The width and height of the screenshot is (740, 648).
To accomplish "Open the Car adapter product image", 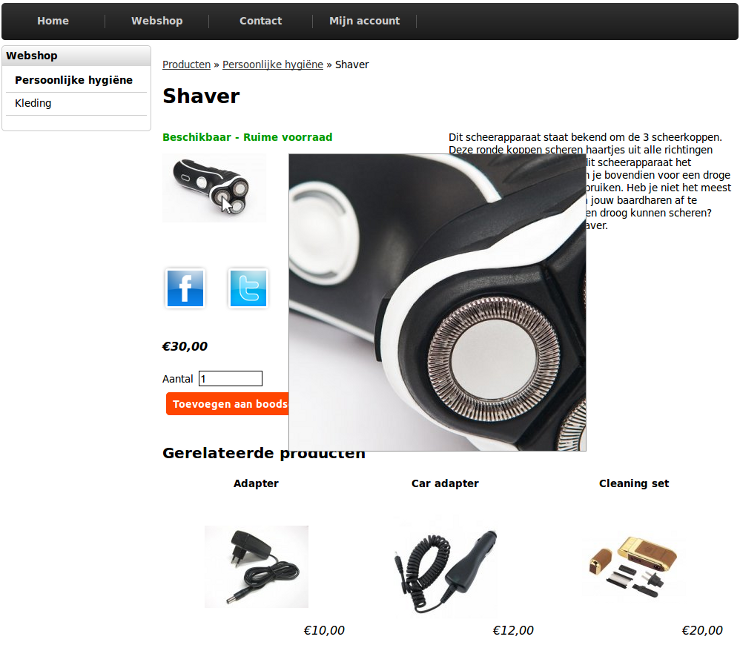I will coord(445,566).
